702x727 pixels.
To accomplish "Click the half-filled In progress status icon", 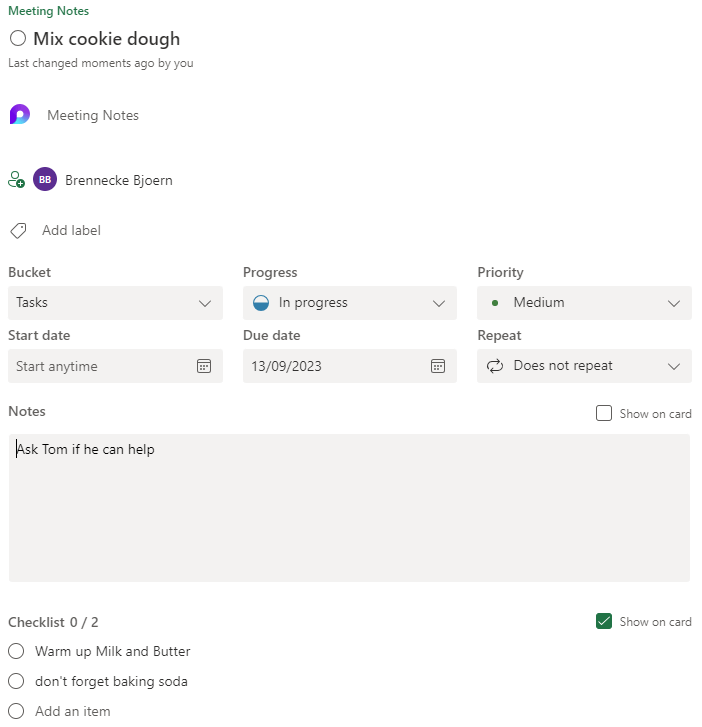I will (x=261, y=303).
